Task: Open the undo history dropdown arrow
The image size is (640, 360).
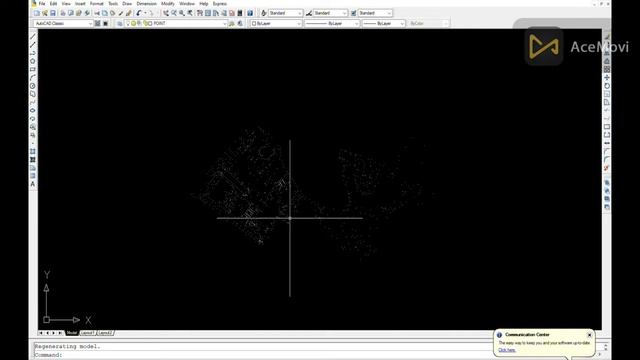Action: click(145, 13)
